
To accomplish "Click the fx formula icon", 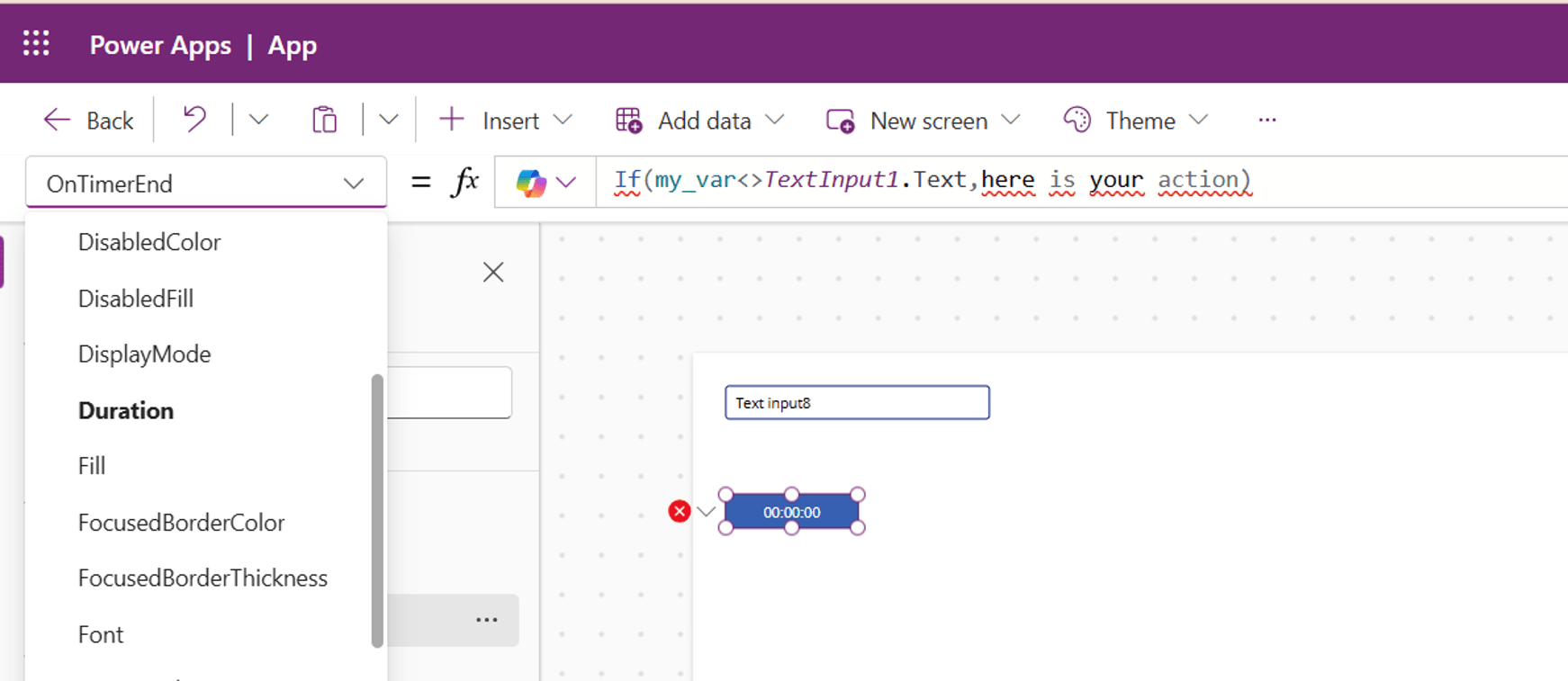I will click(x=464, y=183).
